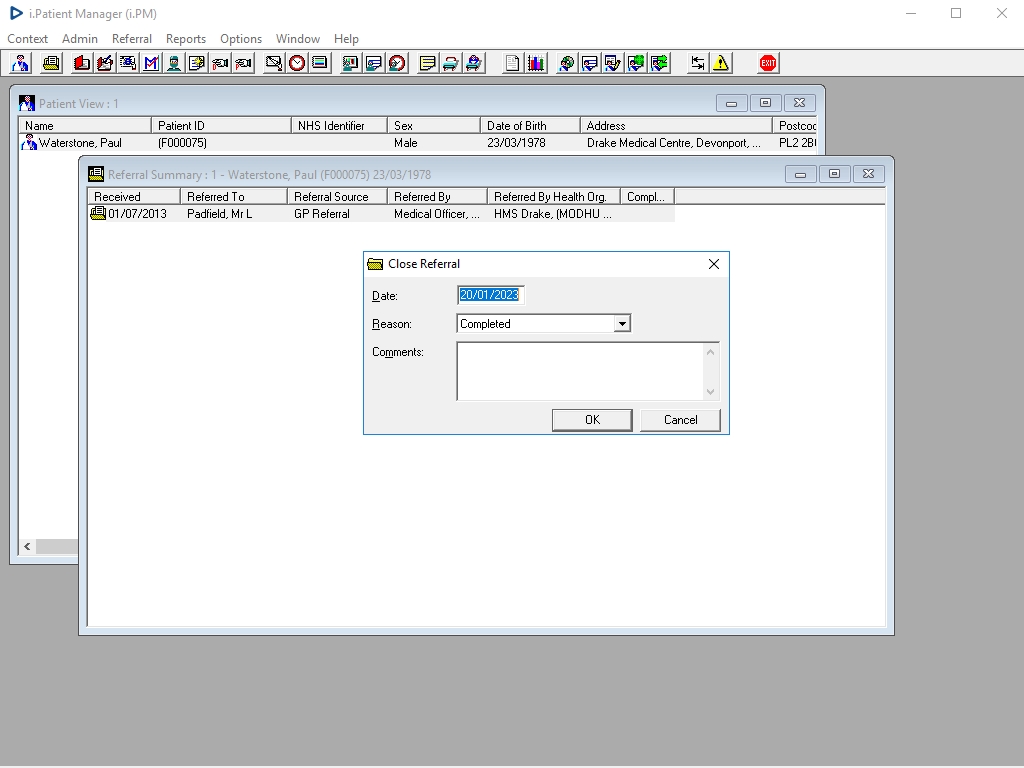Click the person with green arrows icon
Viewport: 1024px width, 768px height.
[x=660, y=63]
